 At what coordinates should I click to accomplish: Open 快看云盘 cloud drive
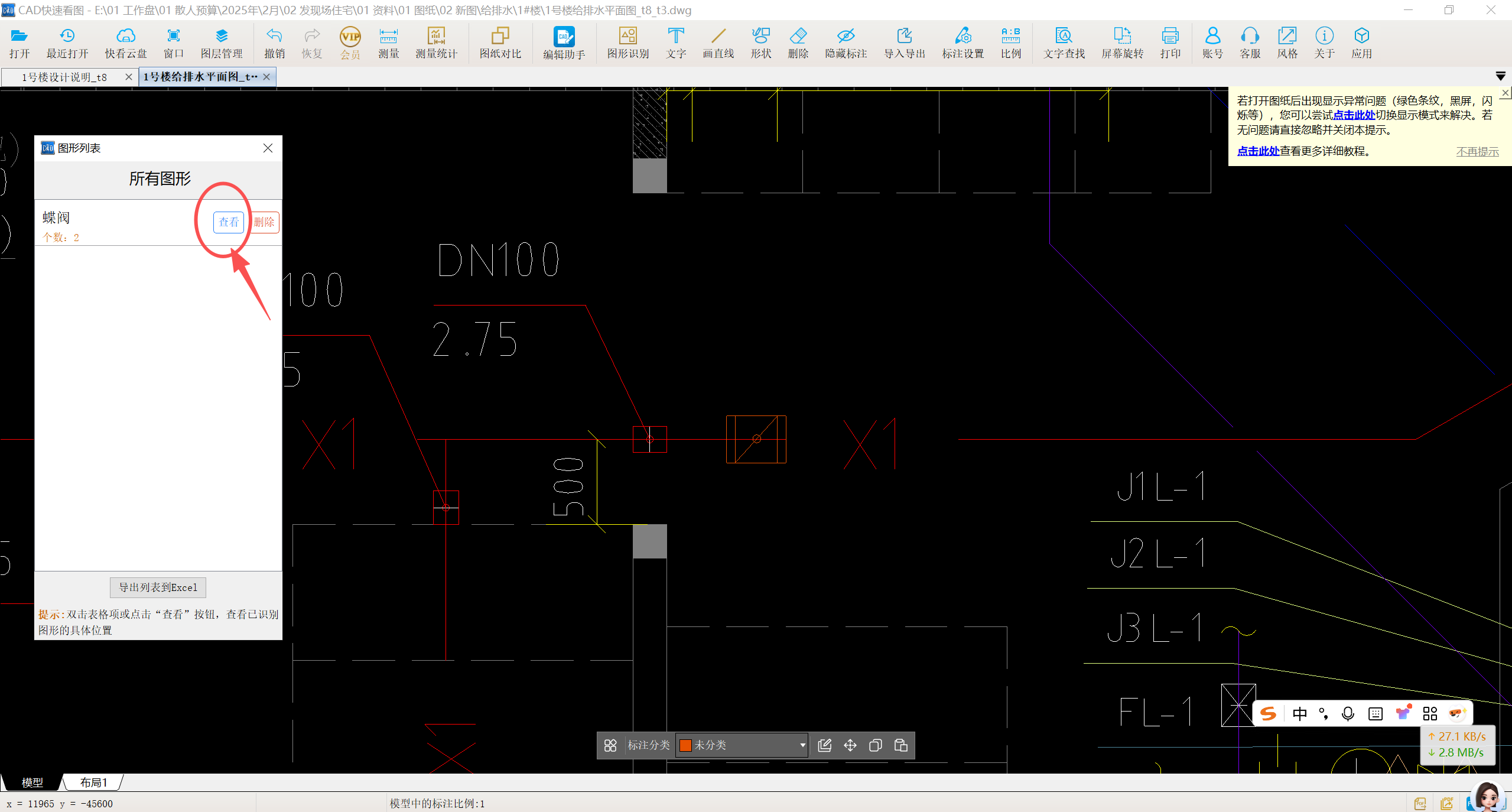click(x=126, y=43)
